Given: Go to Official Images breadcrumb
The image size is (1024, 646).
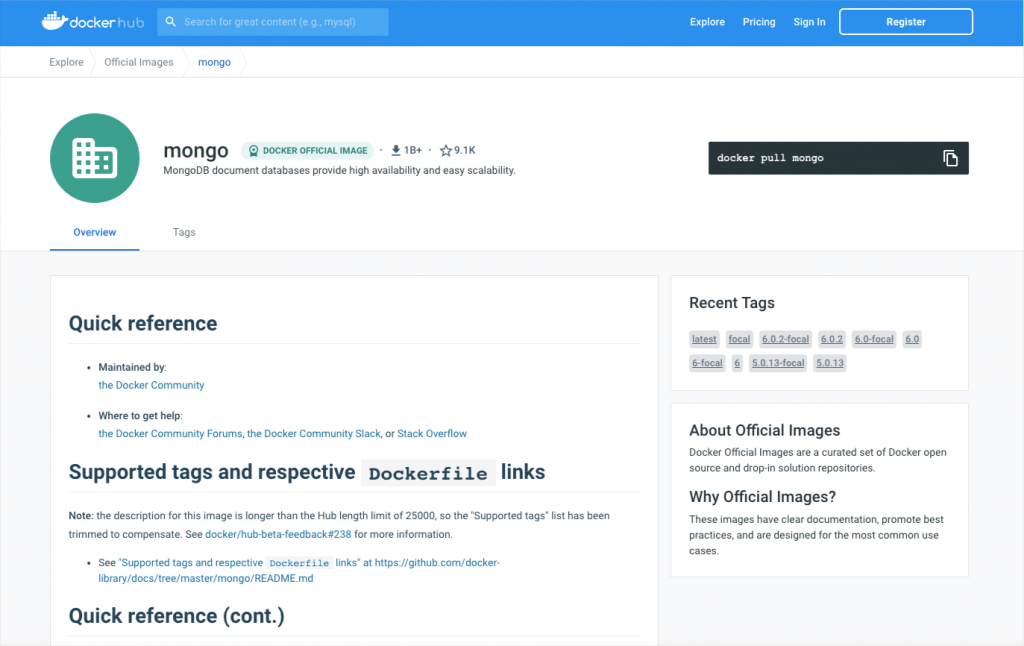Looking at the screenshot, I should pyautogui.click(x=139, y=62).
